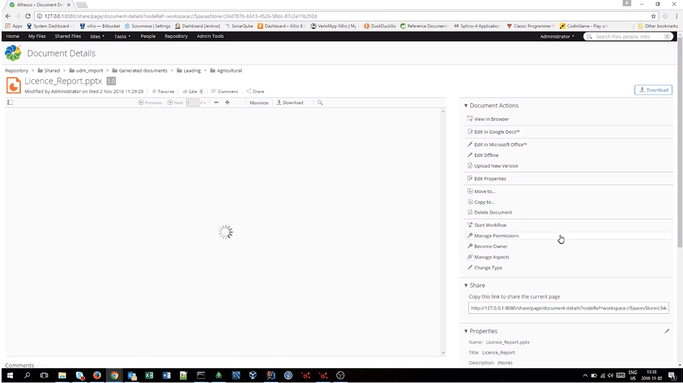Toggle the previewer sidebar icon
Viewport: 683px width, 383px height.
10,102
